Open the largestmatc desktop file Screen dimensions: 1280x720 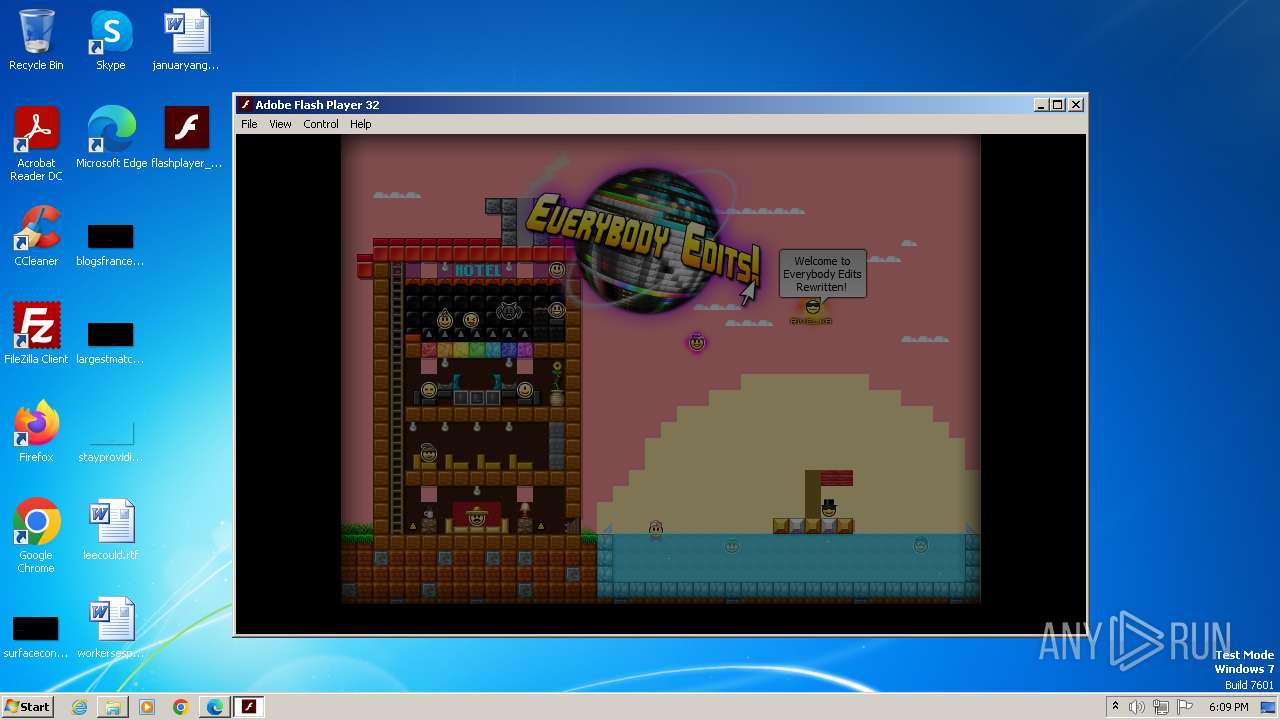click(110, 344)
